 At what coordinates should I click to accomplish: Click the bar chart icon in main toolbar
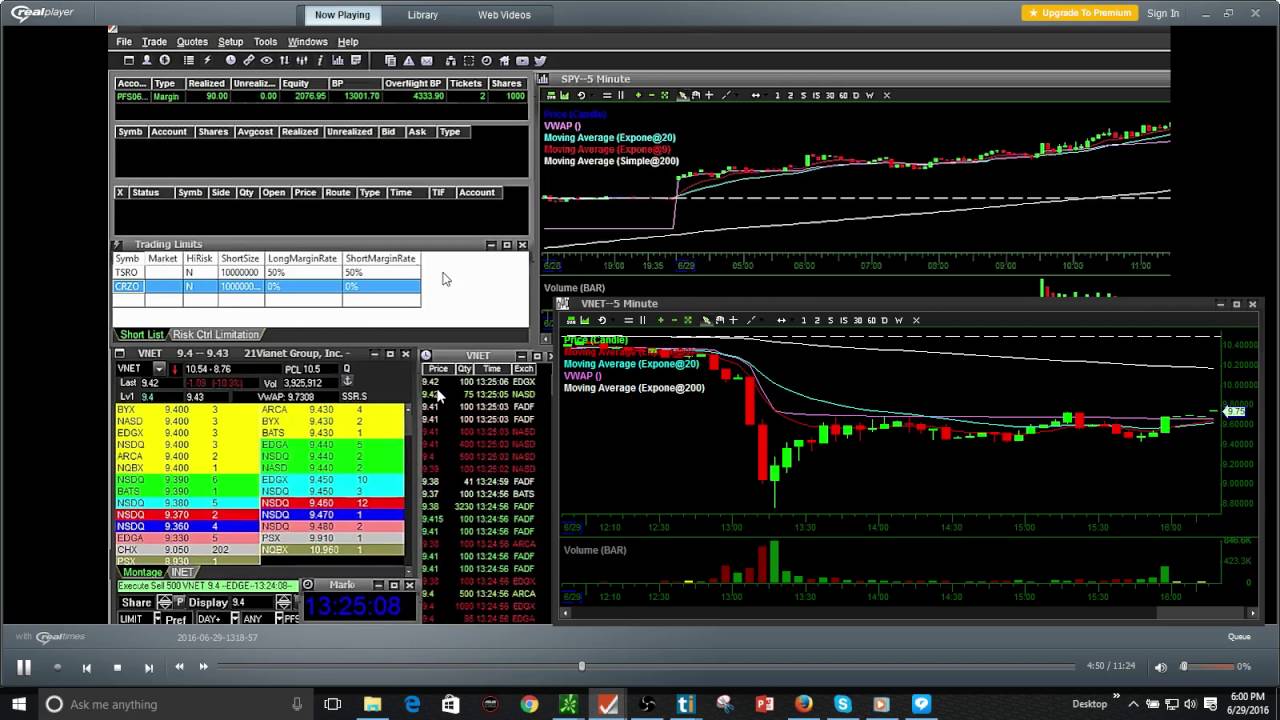click(x=338, y=60)
